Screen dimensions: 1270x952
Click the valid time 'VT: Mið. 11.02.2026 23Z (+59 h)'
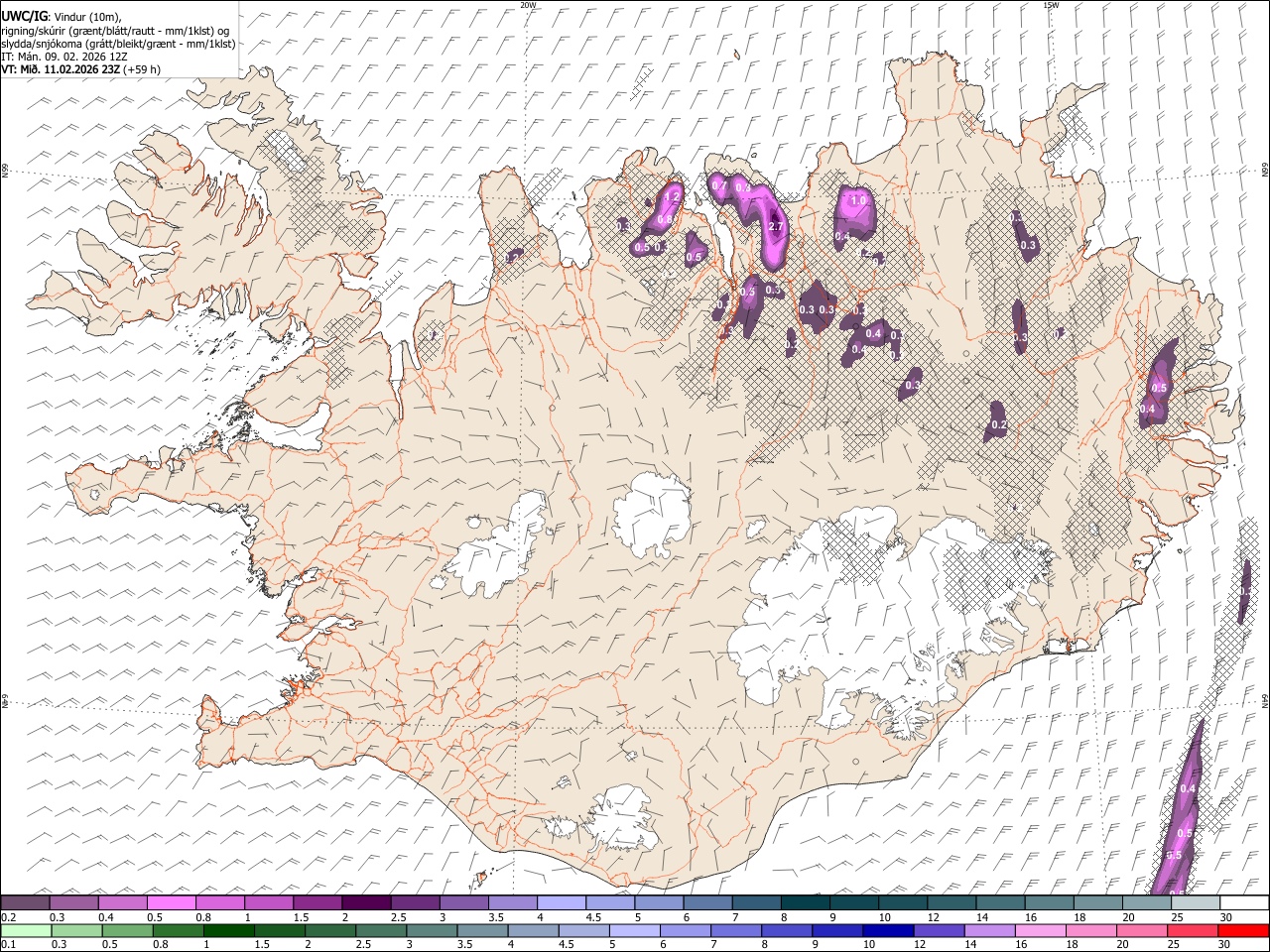80,69
